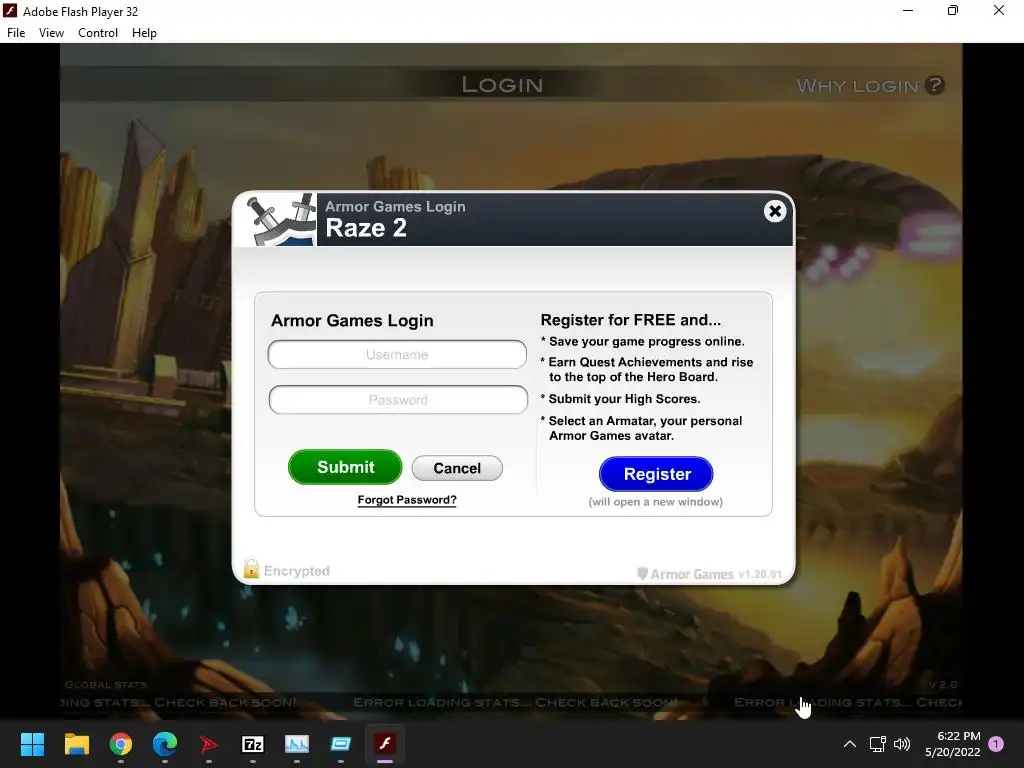Focus the Username input field
This screenshot has height=768, width=1024.
coord(397,355)
